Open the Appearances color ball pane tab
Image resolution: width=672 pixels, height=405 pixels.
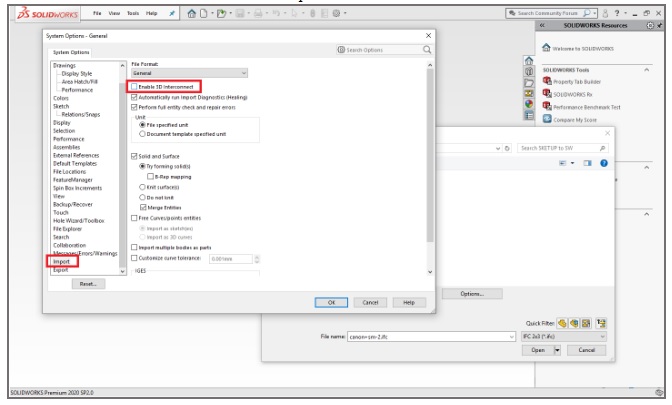tap(529, 104)
